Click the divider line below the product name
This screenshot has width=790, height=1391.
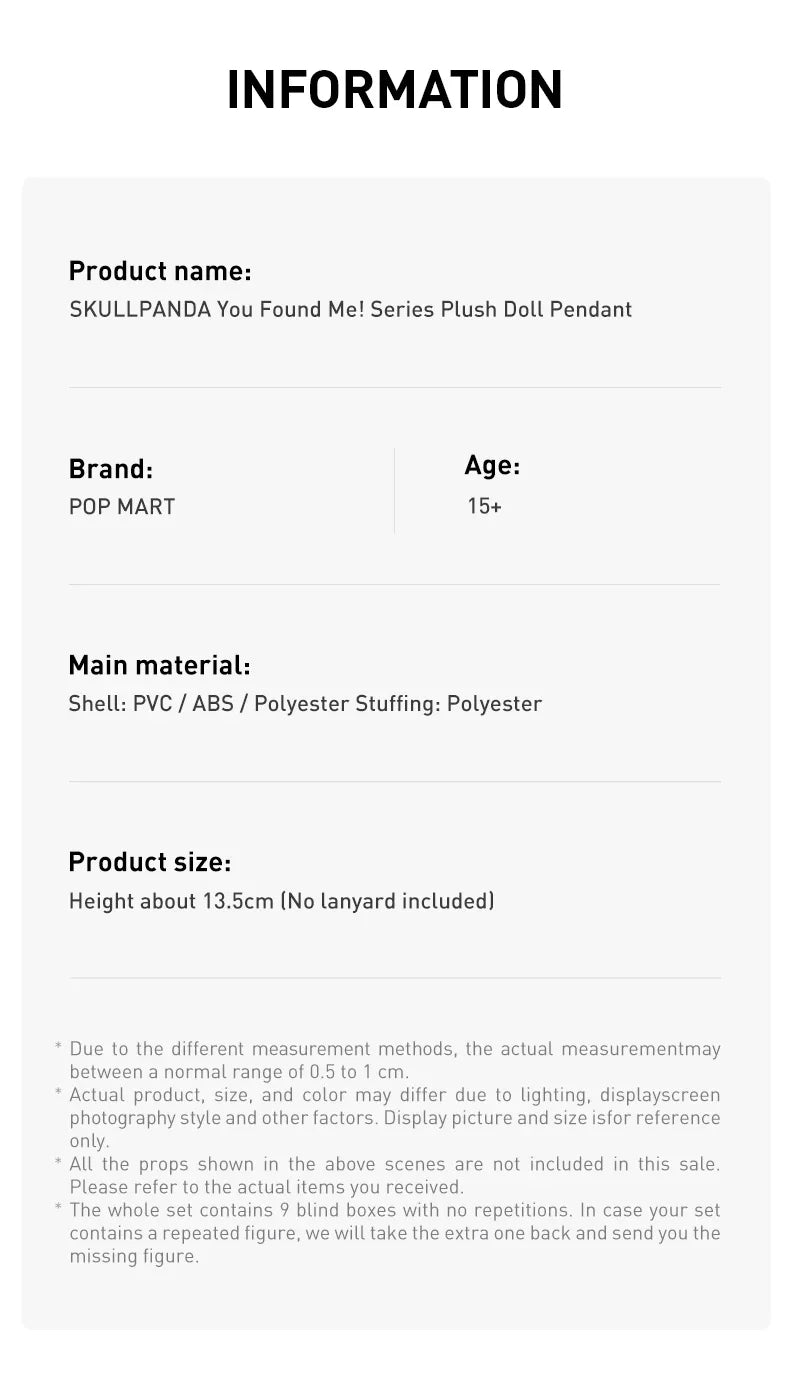click(394, 387)
